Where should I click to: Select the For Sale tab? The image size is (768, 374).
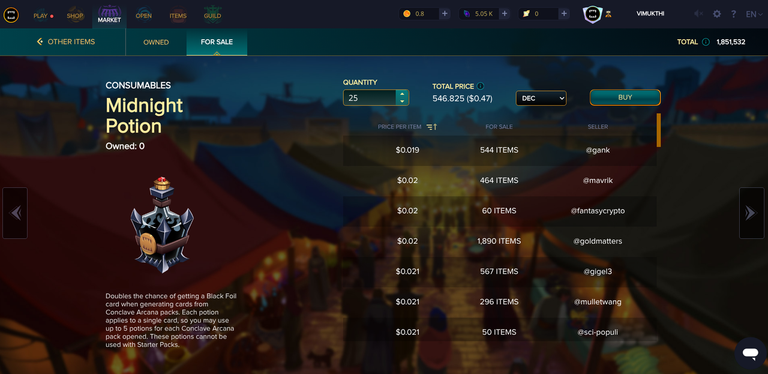click(x=216, y=42)
